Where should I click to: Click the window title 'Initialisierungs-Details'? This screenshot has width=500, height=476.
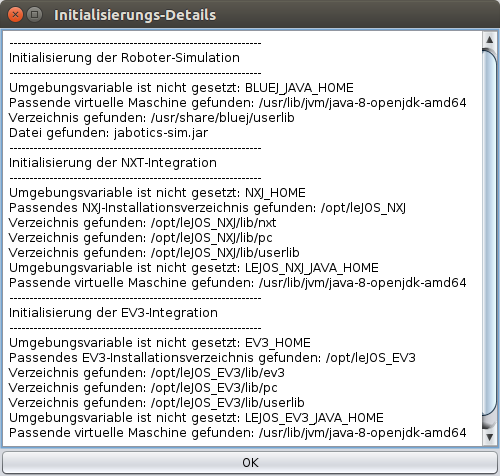pos(135,15)
